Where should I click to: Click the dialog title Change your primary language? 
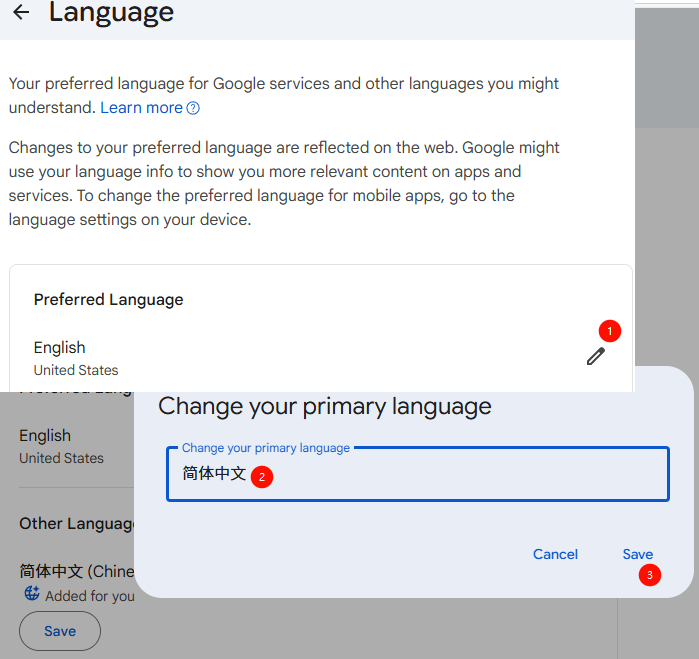[325, 406]
